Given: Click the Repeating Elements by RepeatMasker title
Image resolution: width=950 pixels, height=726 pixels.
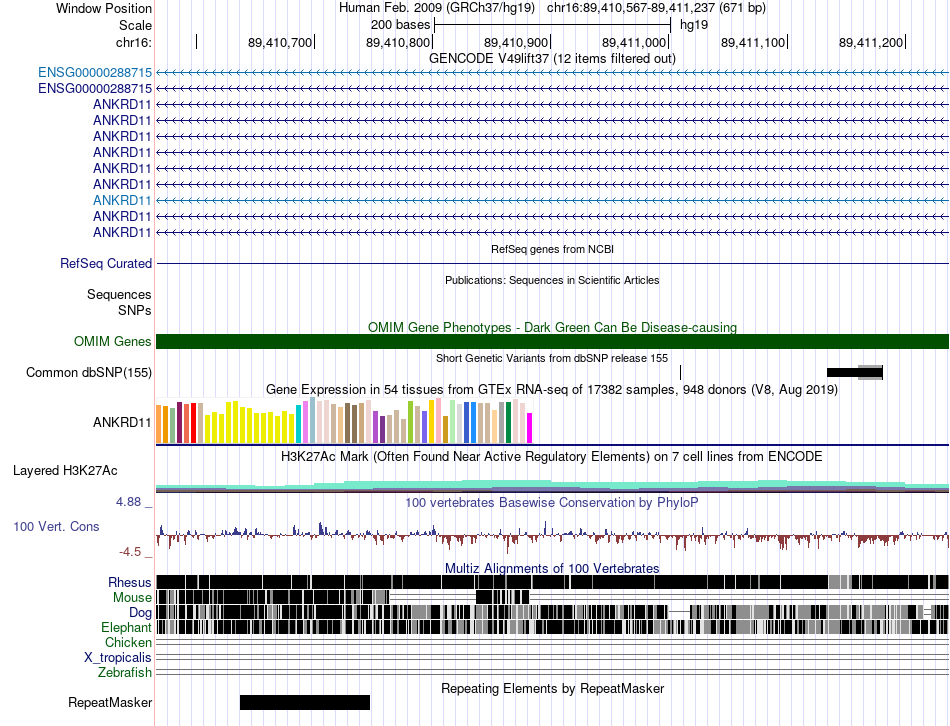Looking at the screenshot, I should [552, 688].
